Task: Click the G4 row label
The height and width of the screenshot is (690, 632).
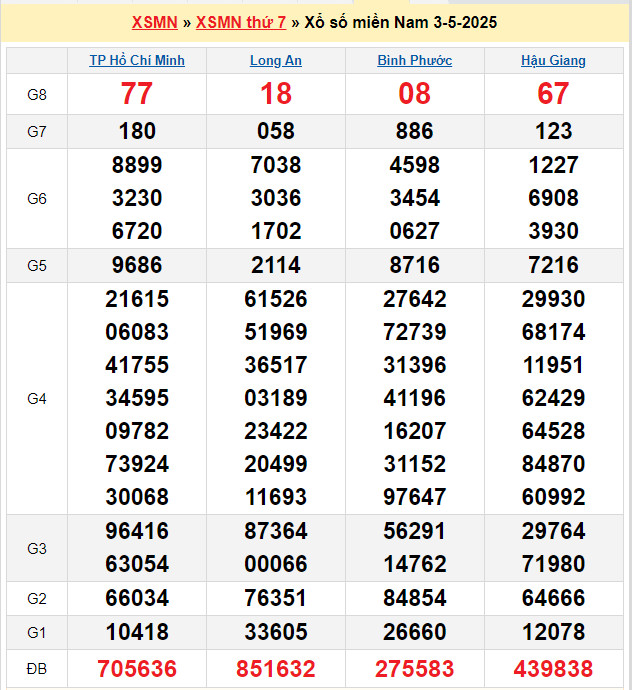Action: [x=37, y=398]
